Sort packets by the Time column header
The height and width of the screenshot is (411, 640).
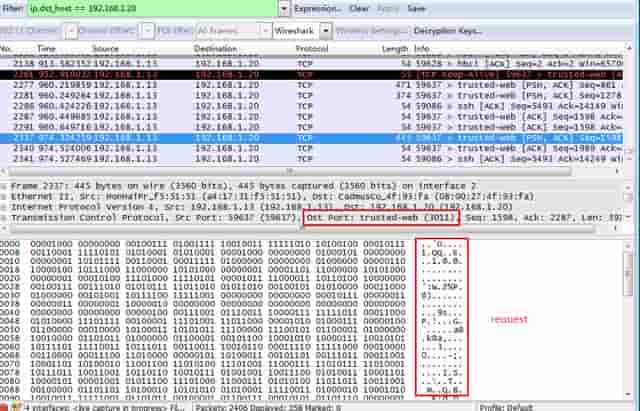(x=46, y=49)
